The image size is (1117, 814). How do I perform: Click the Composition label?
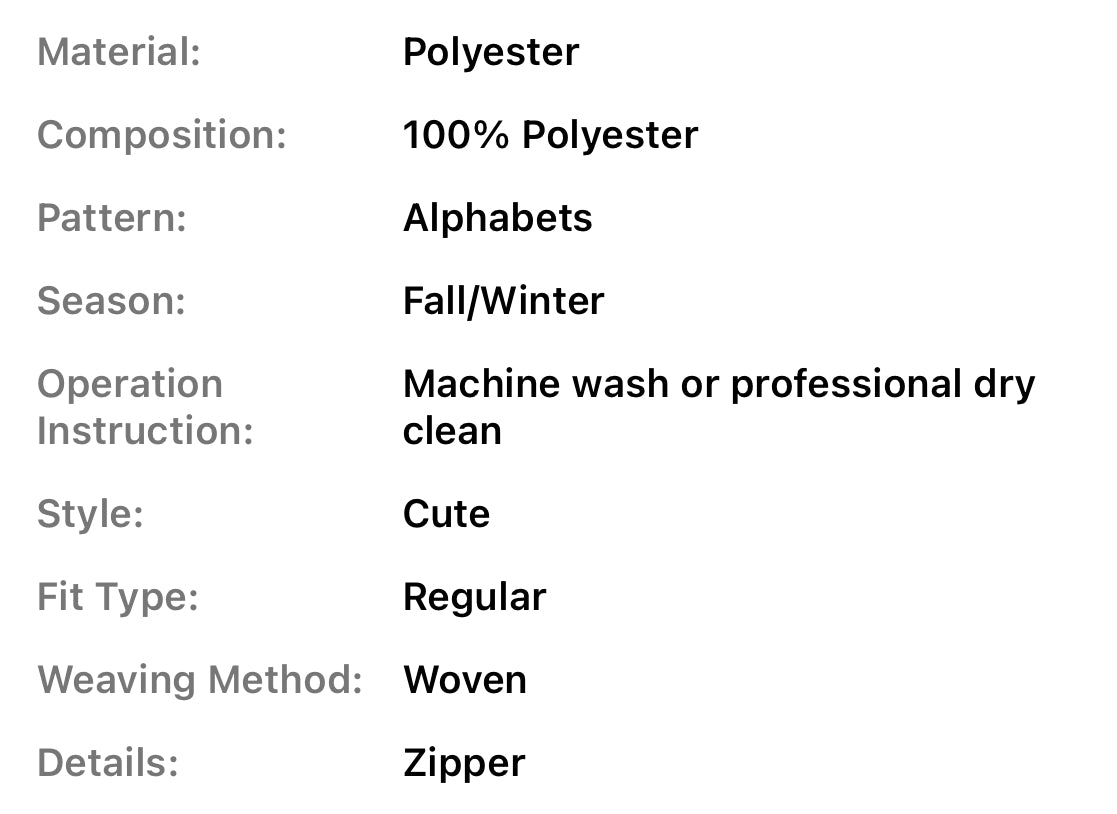click(x=162, y=135)
